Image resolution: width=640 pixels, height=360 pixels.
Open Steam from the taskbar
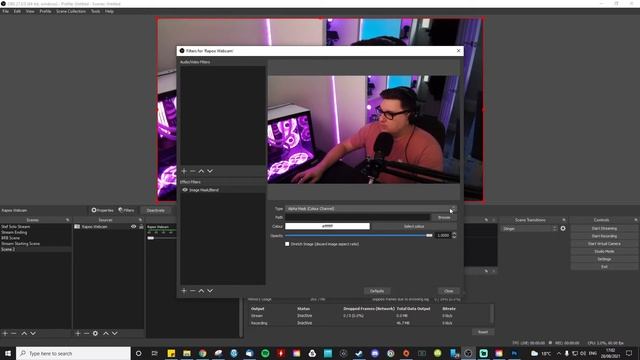click(359, 353)
